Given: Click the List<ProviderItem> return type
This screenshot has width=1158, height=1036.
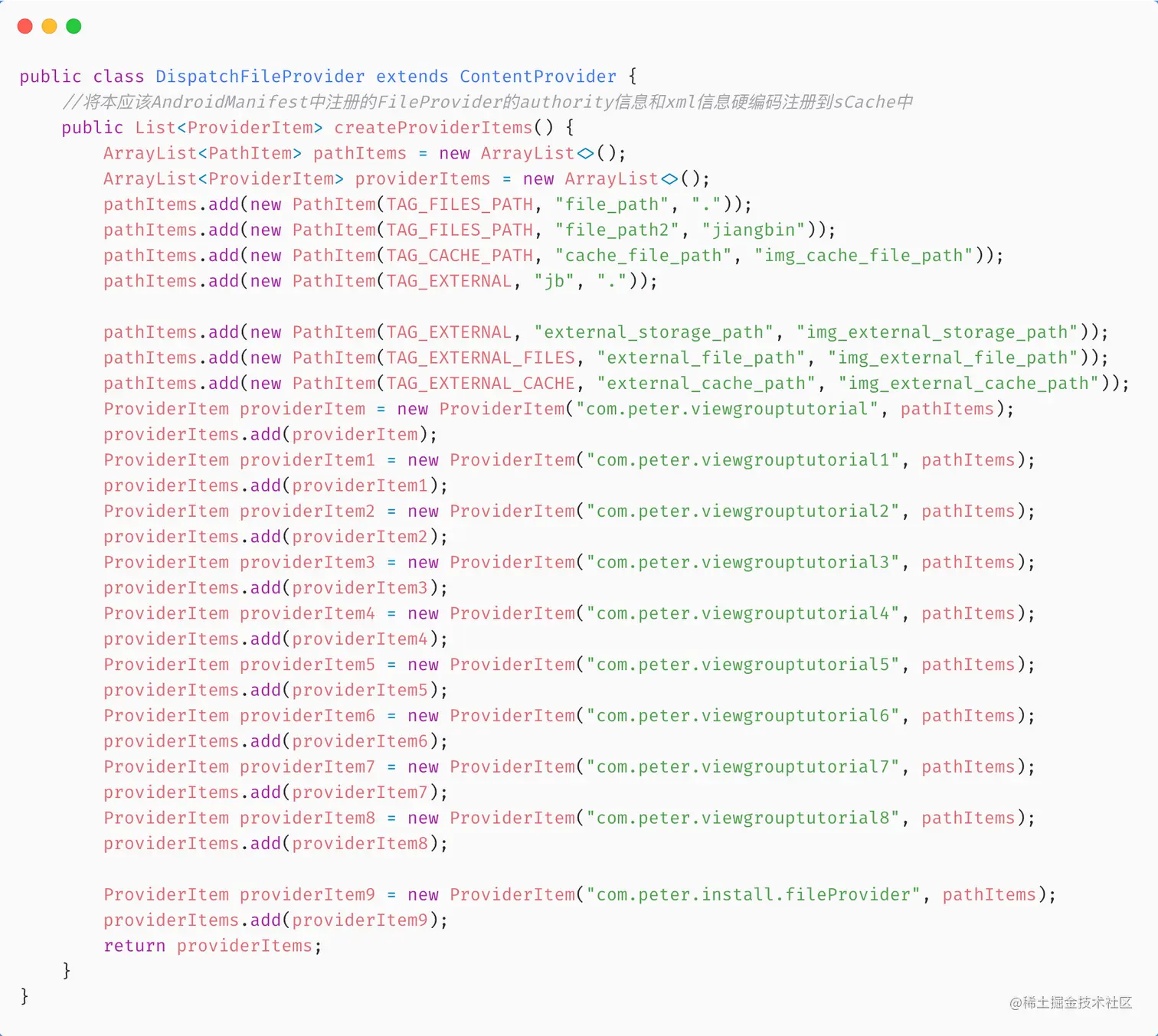Looking at the screenshot, I should 229,128.
